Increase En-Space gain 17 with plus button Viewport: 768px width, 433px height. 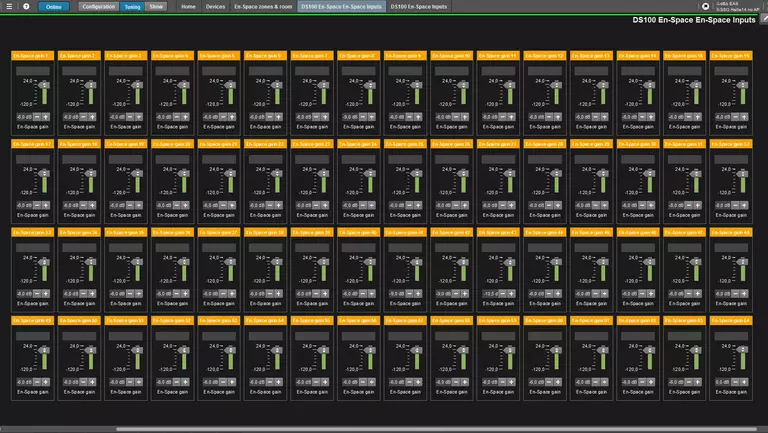[x=46, y=205]
